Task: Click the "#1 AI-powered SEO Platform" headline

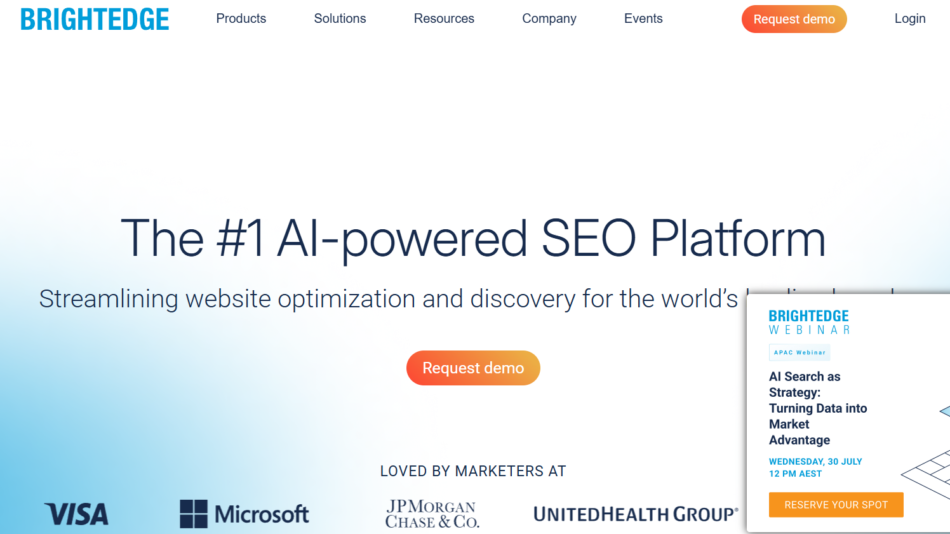Action: 473,239
